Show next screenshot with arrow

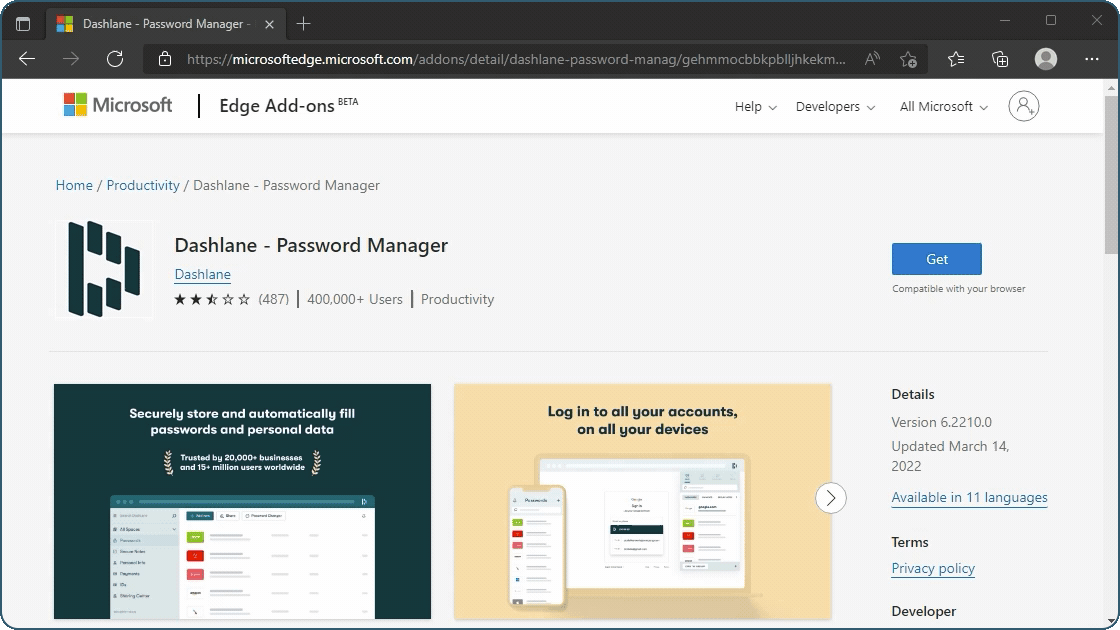click(831, 498)
